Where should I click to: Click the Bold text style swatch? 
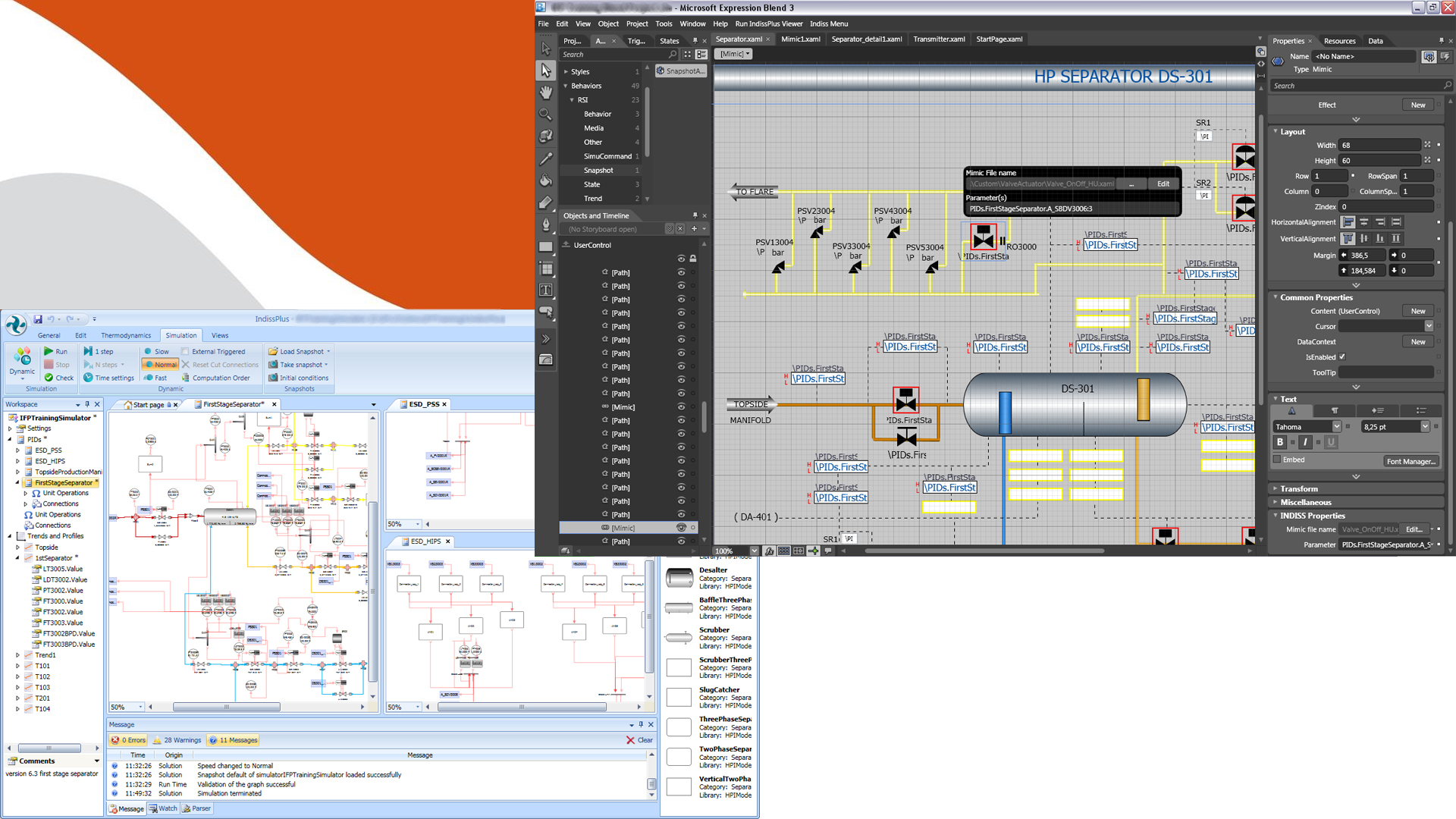(1280, 442)
